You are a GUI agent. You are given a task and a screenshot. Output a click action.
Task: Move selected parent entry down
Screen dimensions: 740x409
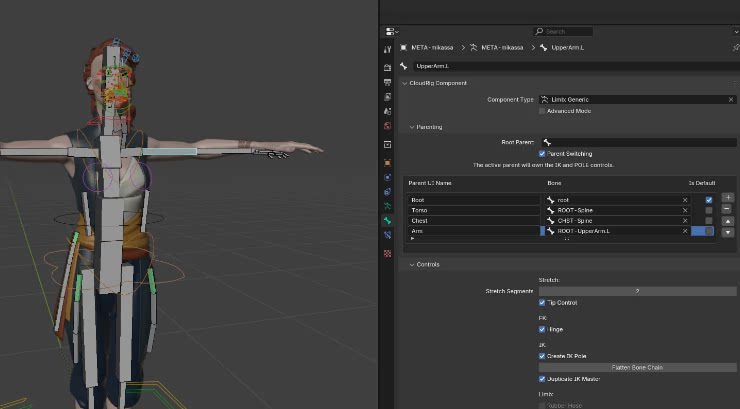(x=728, y=232)
